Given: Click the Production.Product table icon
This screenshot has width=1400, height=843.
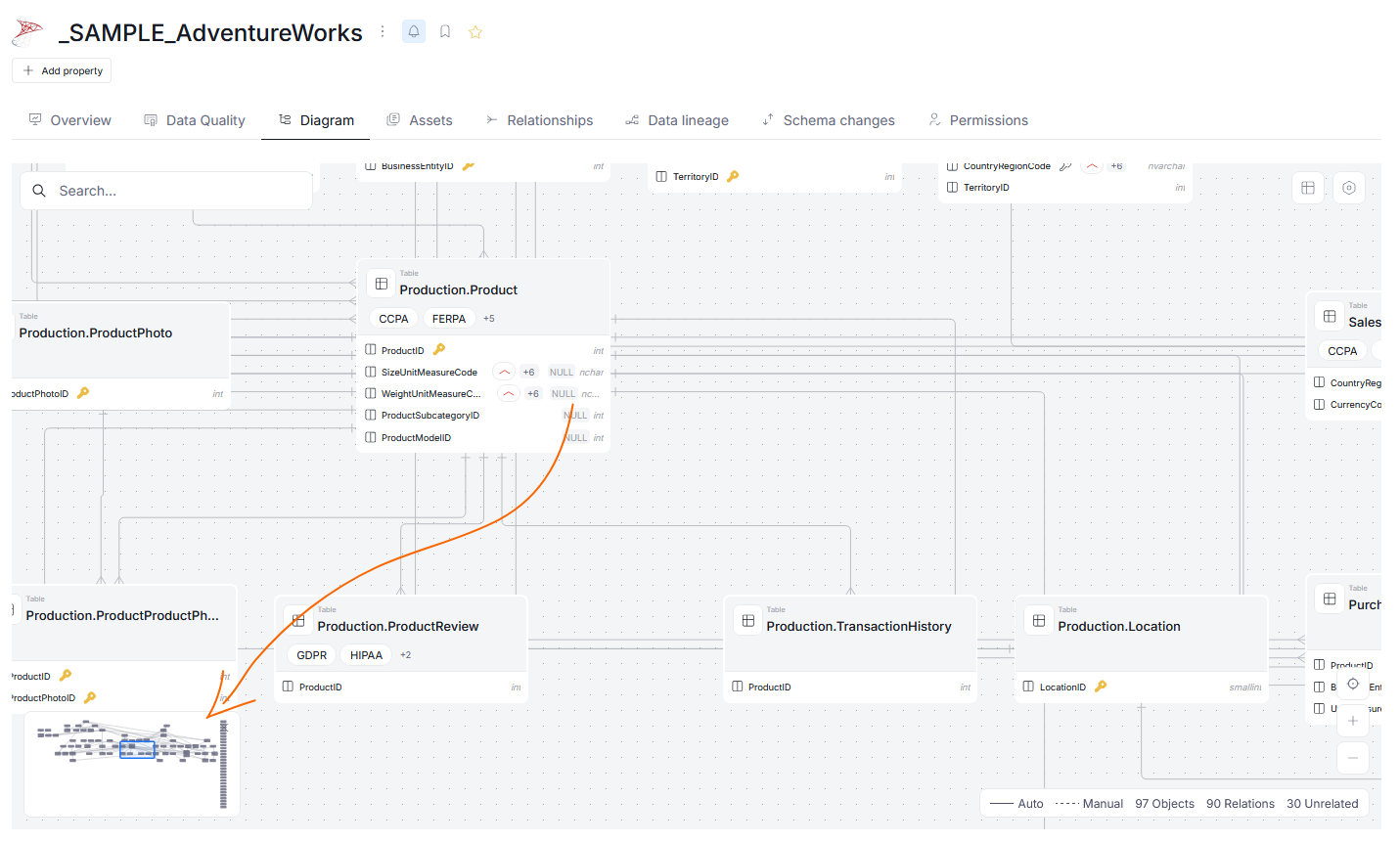Looking at the screenshot, I should [x=382, y=284].
